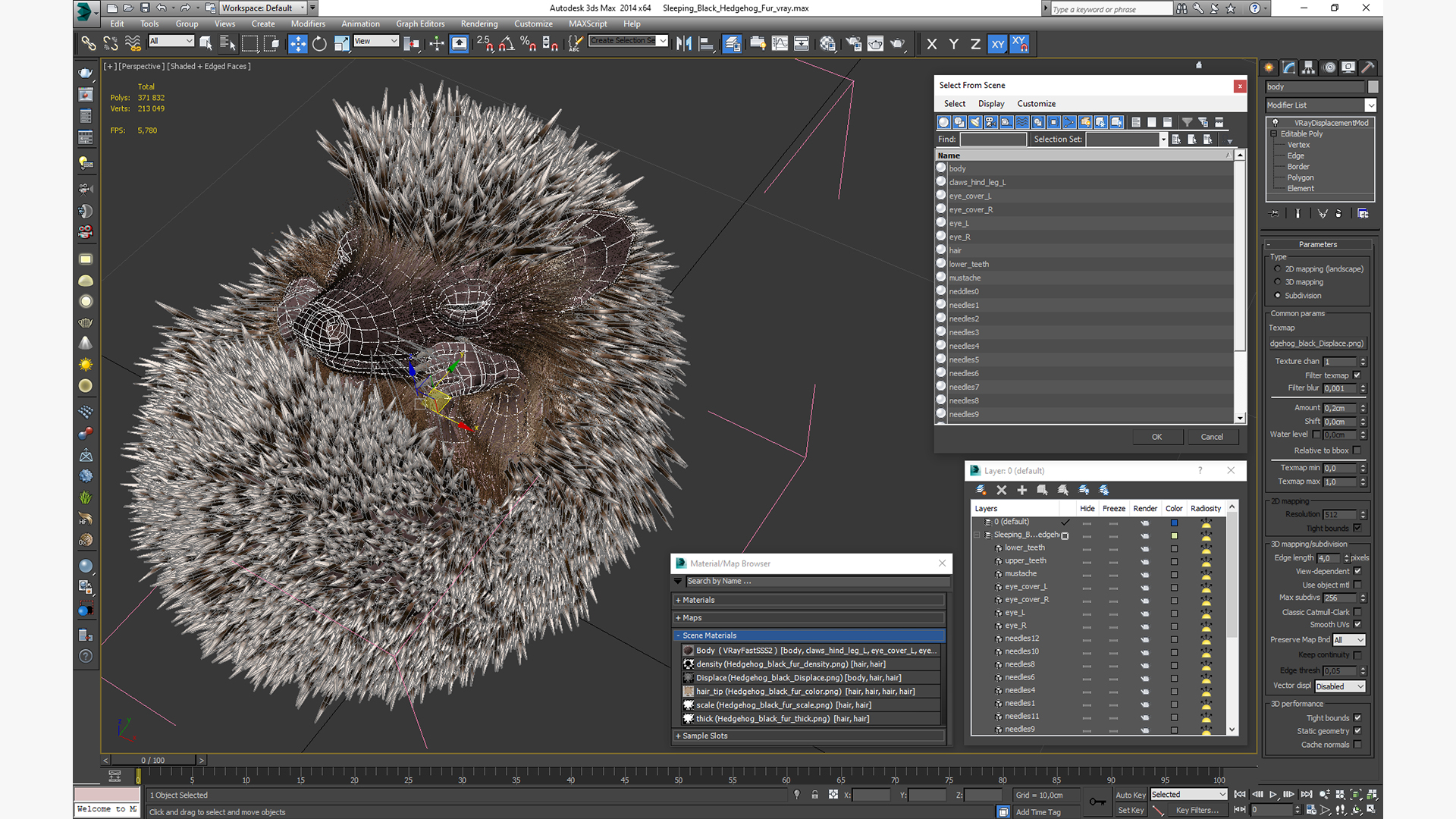The image size is (1456, 819).
Task: Open the Hierarchy command panel tab
Action: point(1309,67)
